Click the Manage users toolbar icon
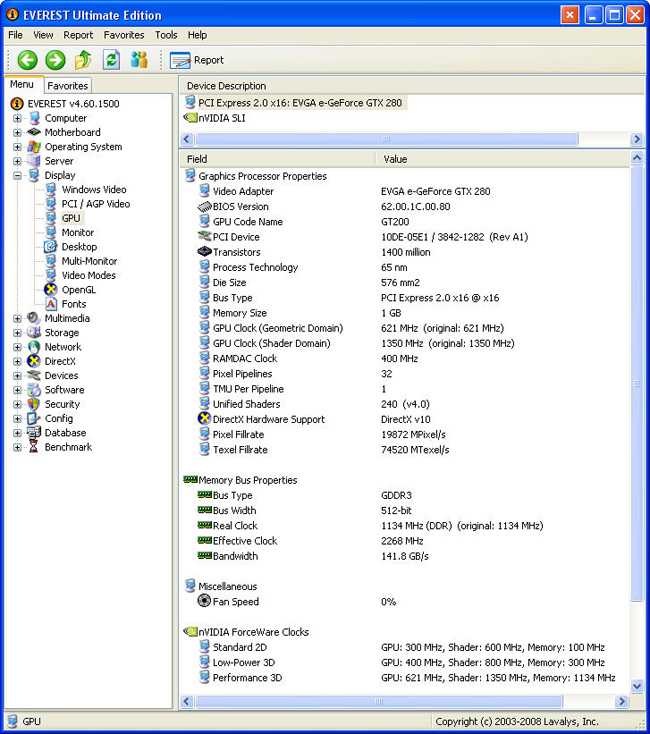 139,60
